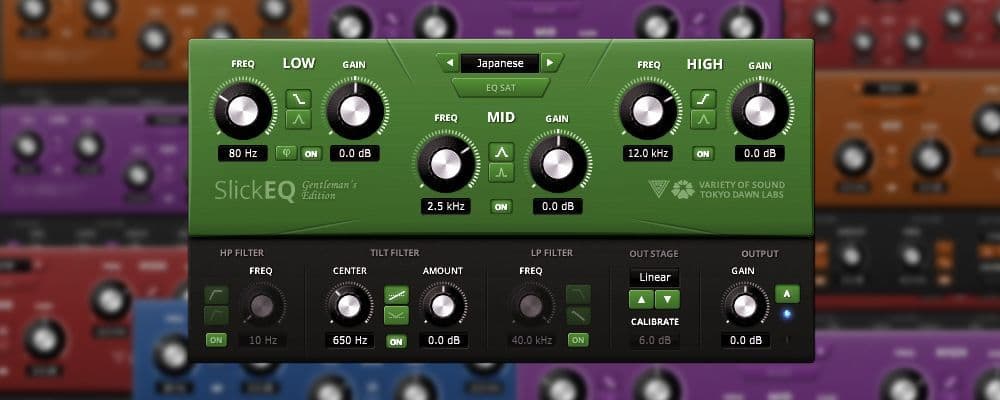Click the auto gain A button in Output

787,294
